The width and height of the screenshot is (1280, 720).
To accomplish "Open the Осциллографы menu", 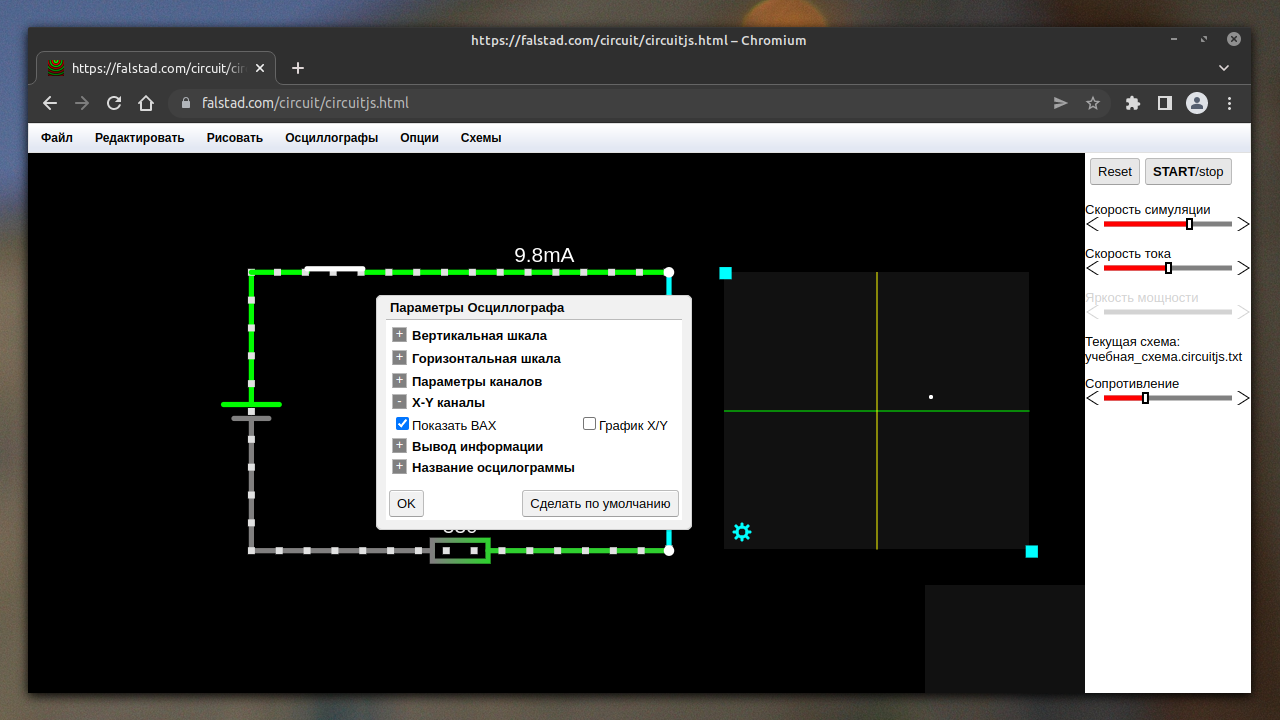I will 331,138.
